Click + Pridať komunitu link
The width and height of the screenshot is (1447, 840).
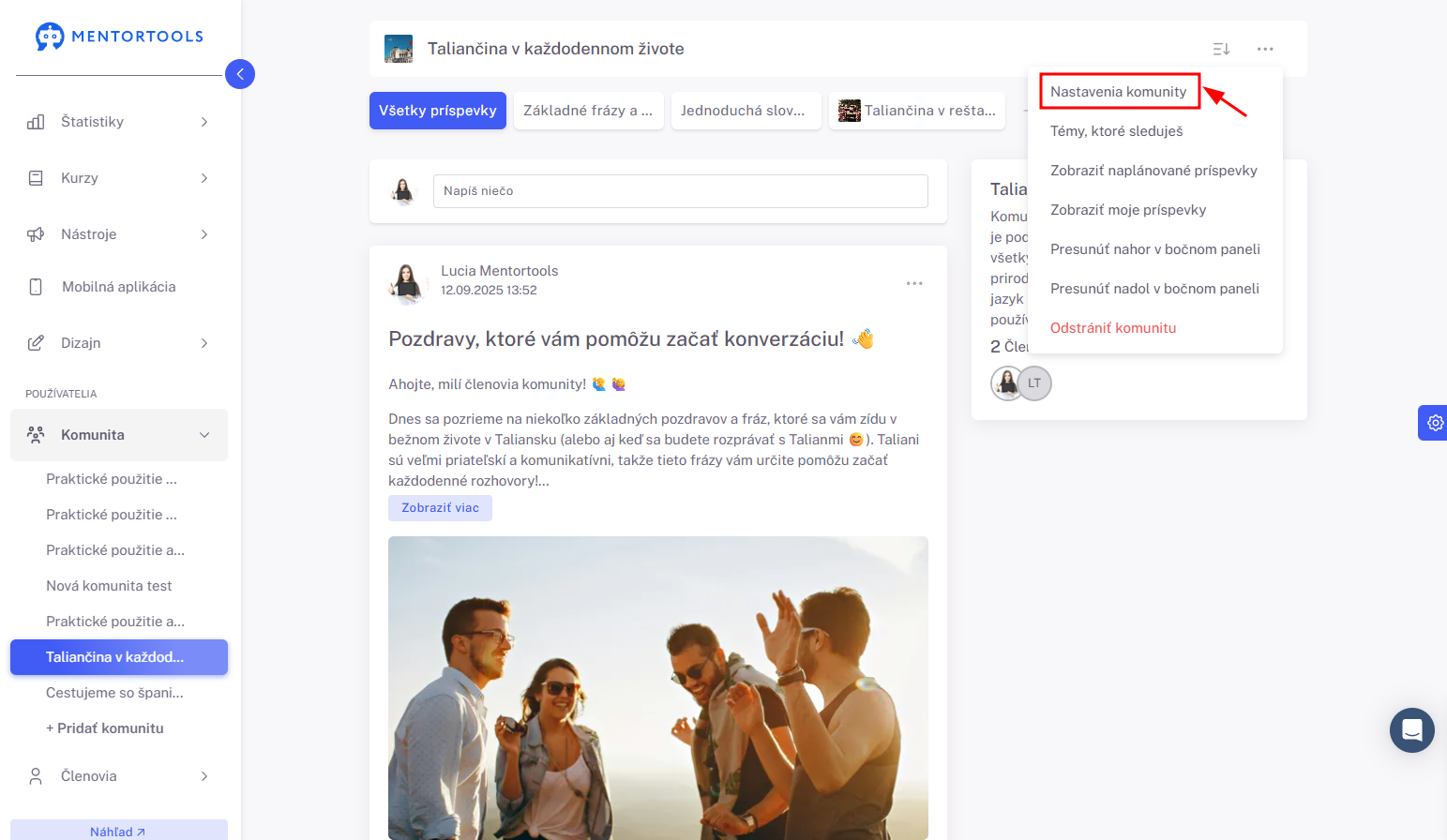(105, 728)
